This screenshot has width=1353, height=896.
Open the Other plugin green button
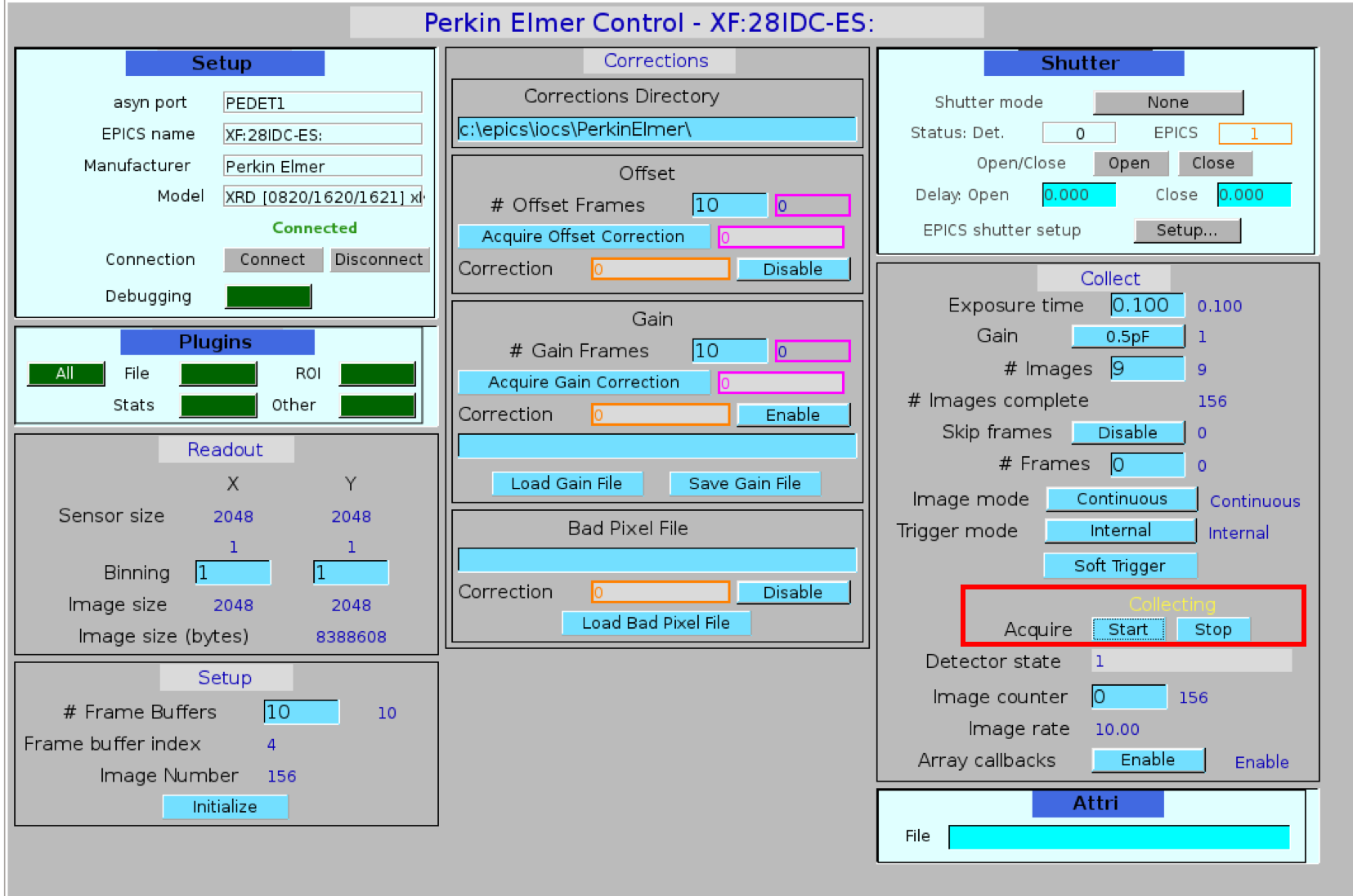[x=378, y=405]
